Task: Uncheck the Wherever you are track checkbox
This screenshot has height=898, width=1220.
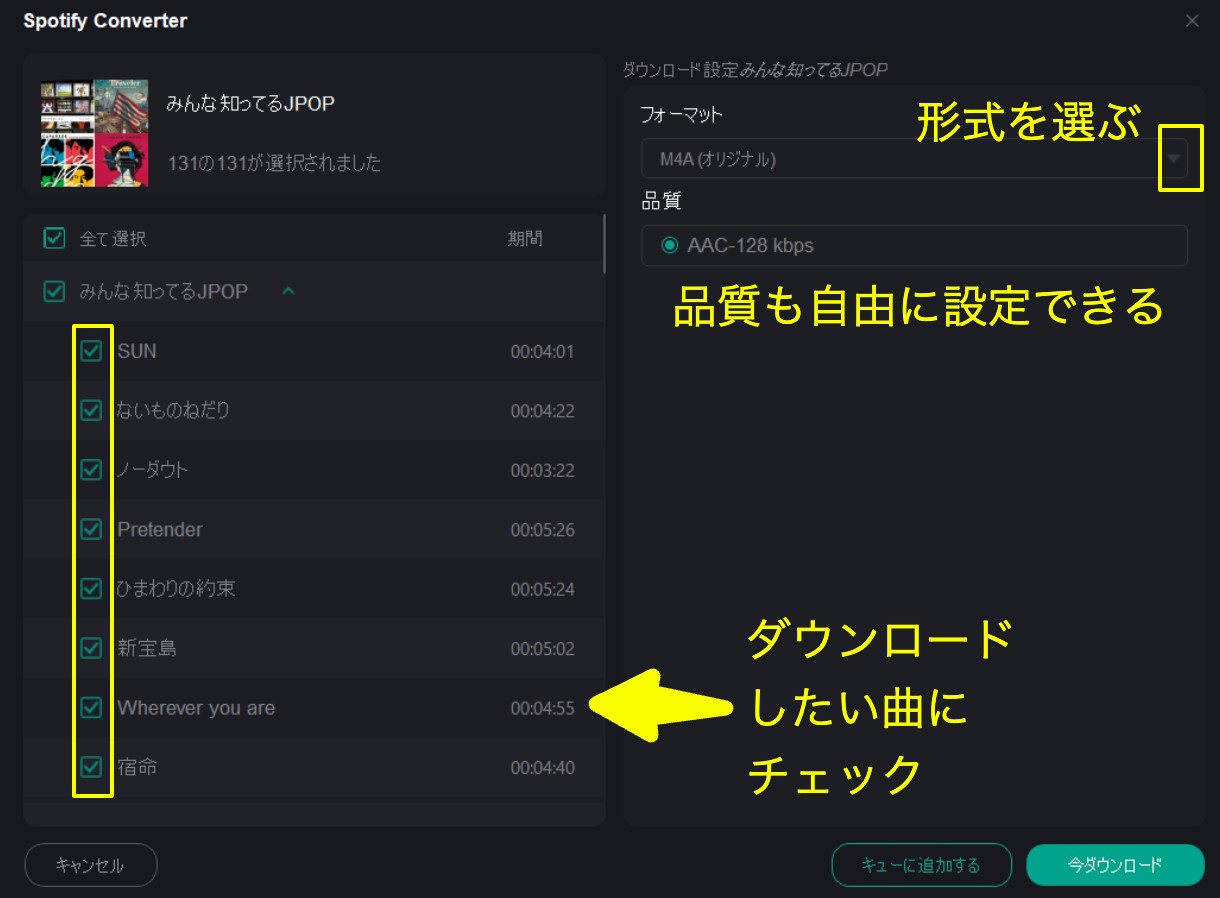Action: tap(91, 707)
